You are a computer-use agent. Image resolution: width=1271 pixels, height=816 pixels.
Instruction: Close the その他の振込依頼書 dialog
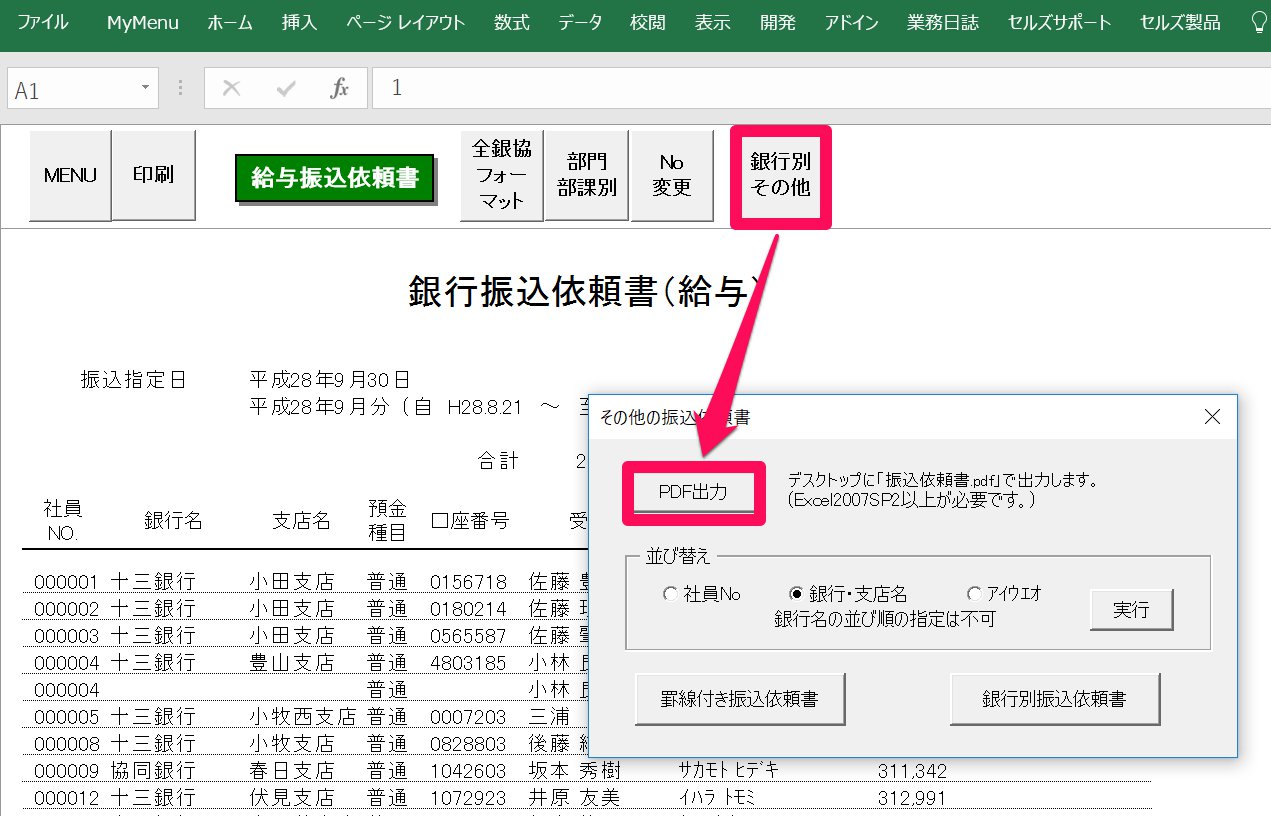pyautogui.click(x=1212, y=417)
